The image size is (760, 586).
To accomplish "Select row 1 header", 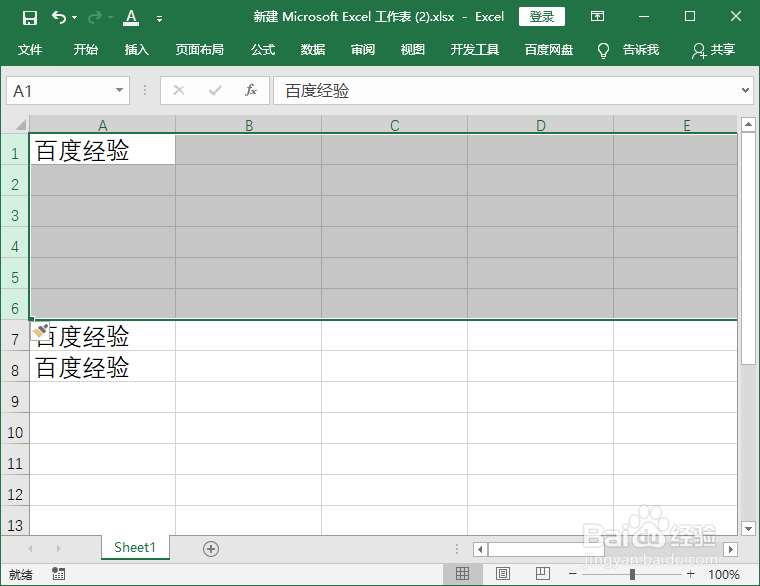I will 15,149.
